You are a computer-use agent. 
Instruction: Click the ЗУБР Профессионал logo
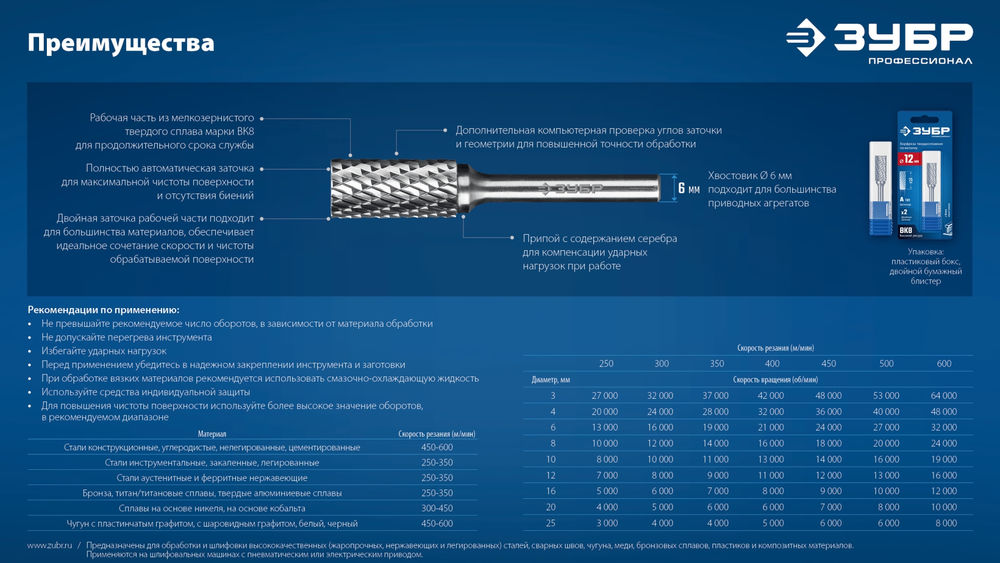tap(878, 43)
